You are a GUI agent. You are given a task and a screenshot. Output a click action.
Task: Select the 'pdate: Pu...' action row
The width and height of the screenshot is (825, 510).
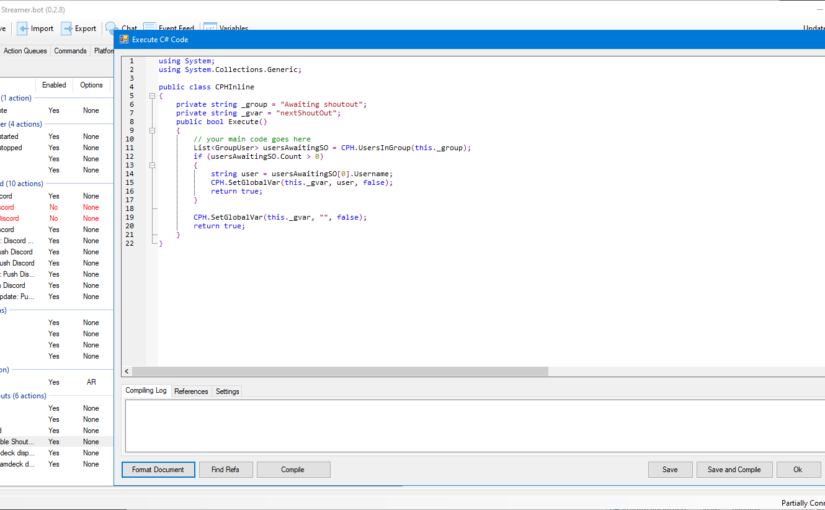[56, 297]
